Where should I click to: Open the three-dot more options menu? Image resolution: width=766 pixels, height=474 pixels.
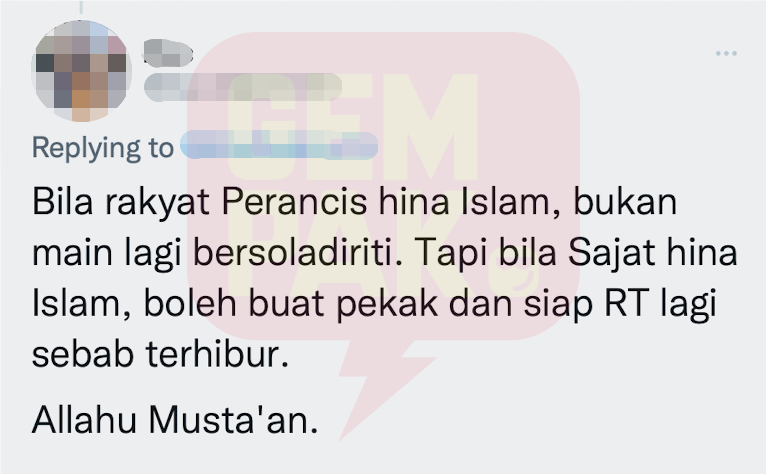726,53
